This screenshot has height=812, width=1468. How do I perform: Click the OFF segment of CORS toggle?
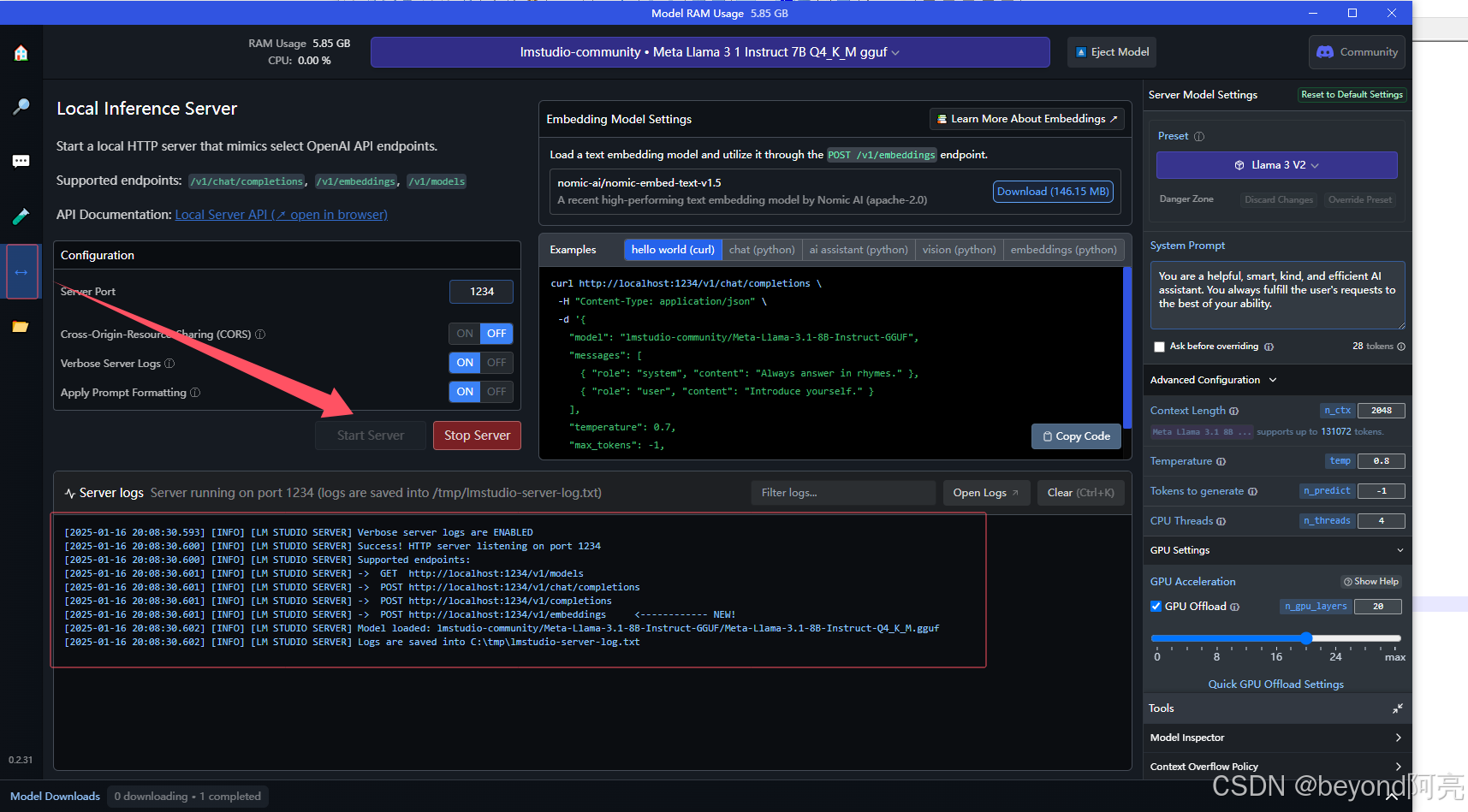coord(496,334)
